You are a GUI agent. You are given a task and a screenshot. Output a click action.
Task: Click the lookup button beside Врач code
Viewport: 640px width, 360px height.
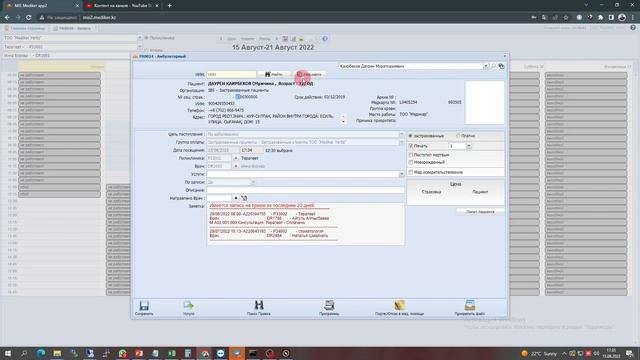click(x=236, y=166)
